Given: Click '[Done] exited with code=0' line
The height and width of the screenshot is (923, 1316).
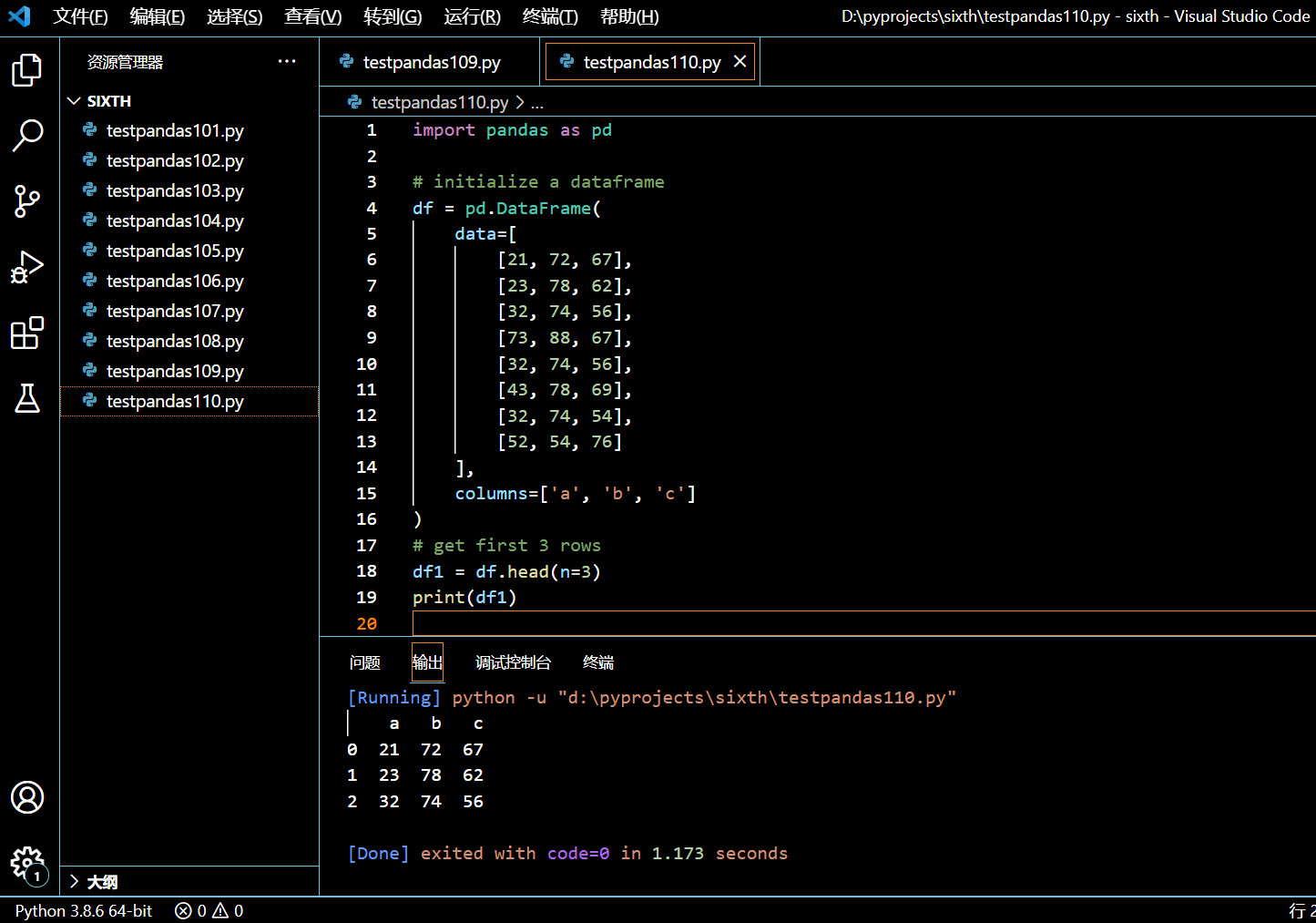Looking at the screenshot, I should point(567,853).
